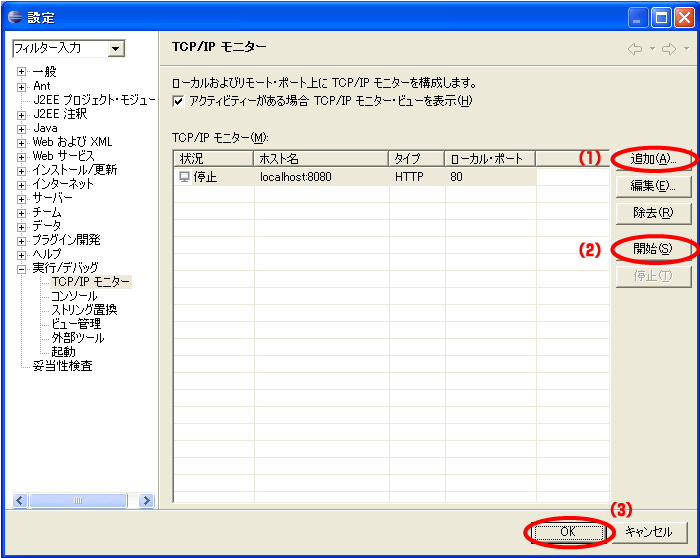Open the back history dropdown arrow
Screen dimensions: 700x558
[652, 48]
